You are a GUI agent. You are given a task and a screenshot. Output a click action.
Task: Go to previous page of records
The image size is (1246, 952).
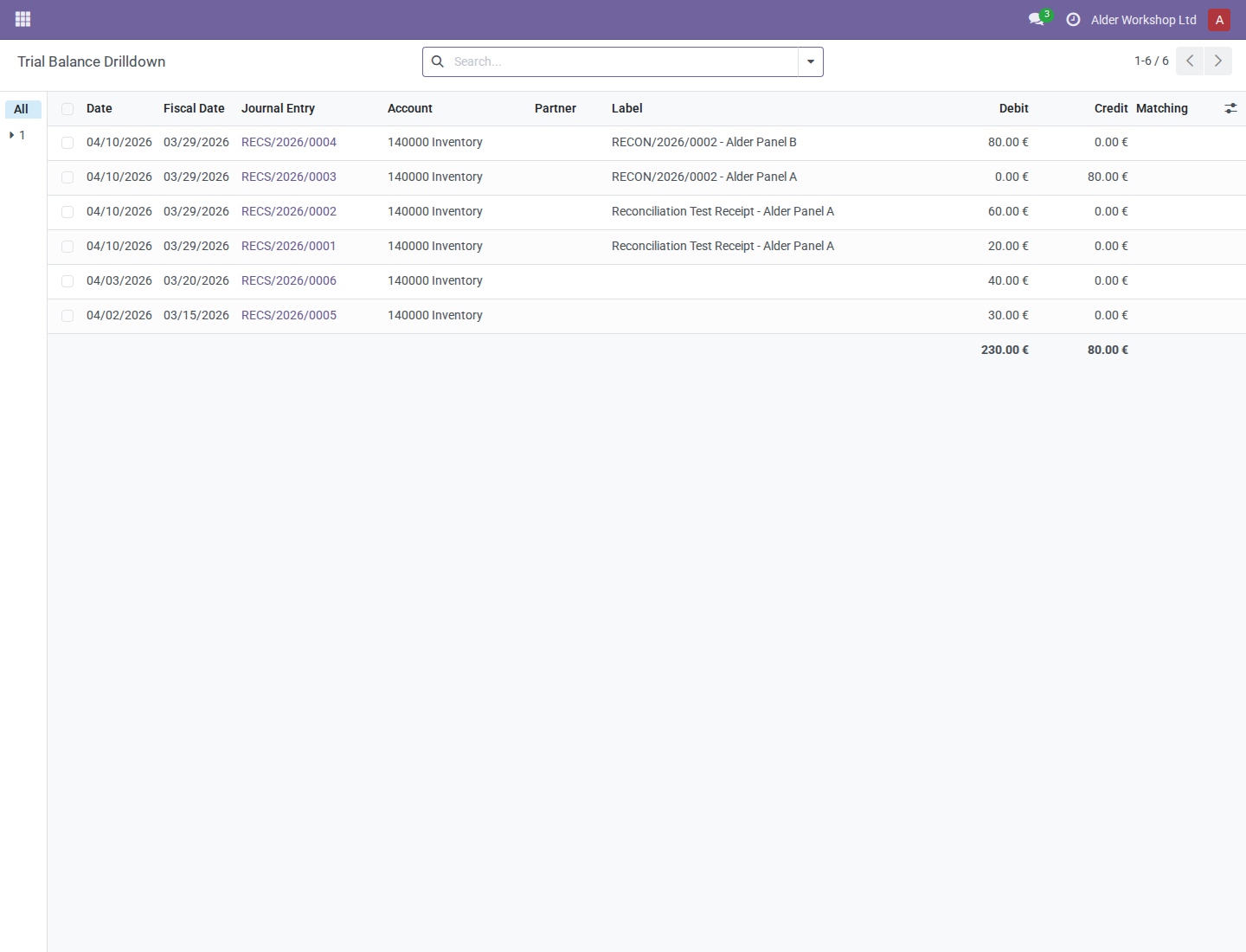pyautogui.click(x=1190, y=61)
